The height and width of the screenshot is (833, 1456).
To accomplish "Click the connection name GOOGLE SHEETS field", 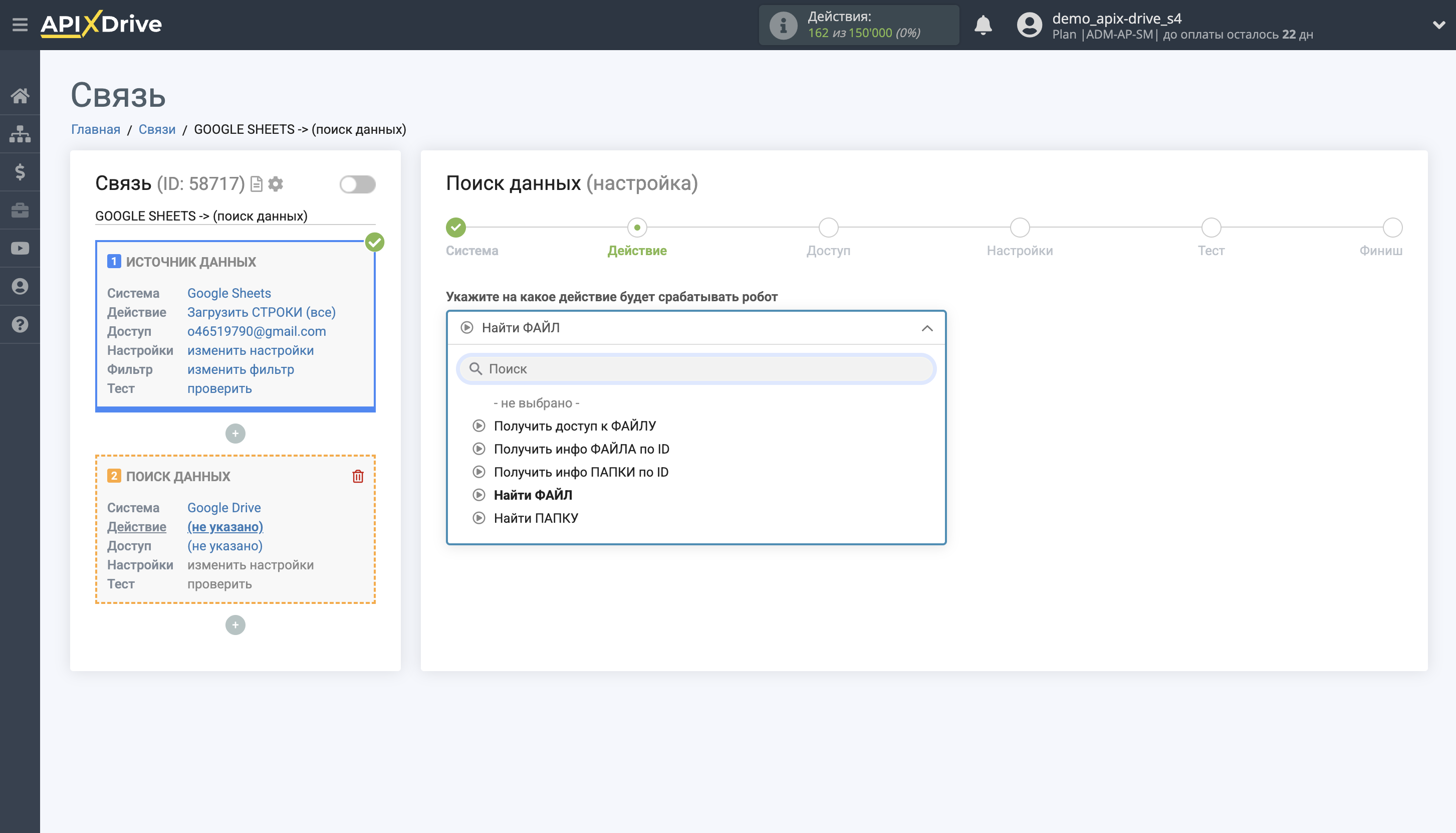I will (235, 216).
